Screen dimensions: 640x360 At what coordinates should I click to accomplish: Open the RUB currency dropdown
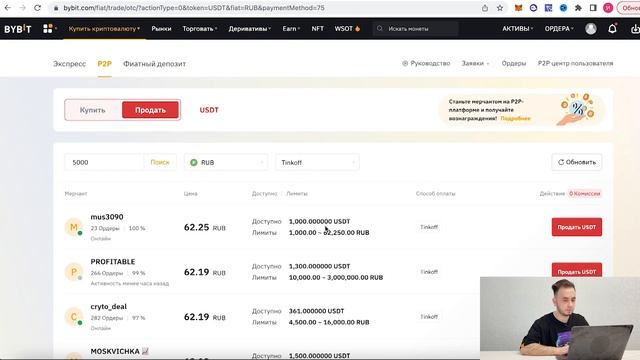[226, 162]
